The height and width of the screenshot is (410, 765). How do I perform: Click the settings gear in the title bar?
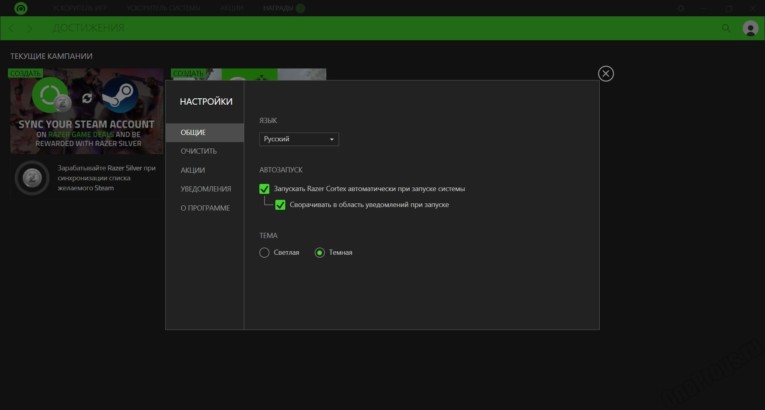pos(681,8)
